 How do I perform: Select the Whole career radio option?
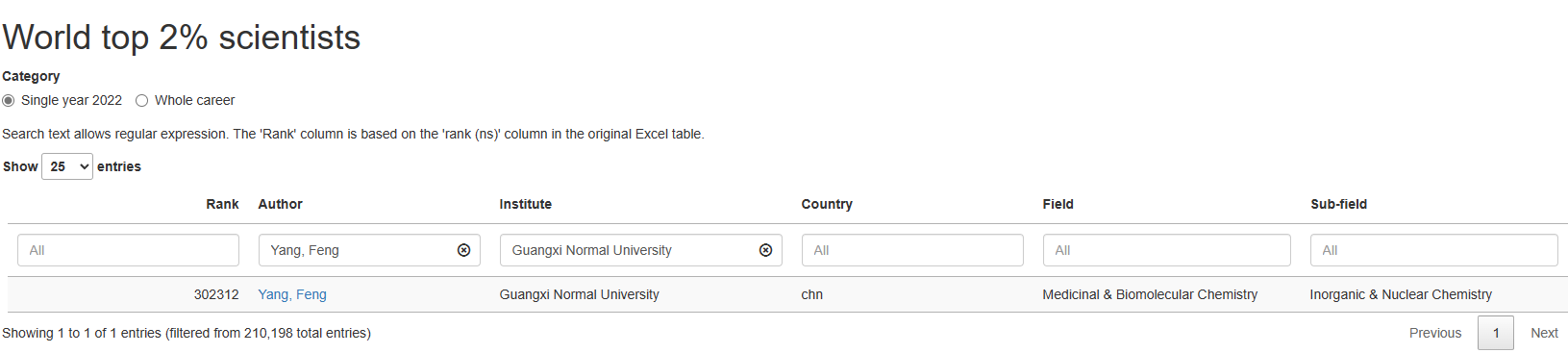[x=142, y=100]
